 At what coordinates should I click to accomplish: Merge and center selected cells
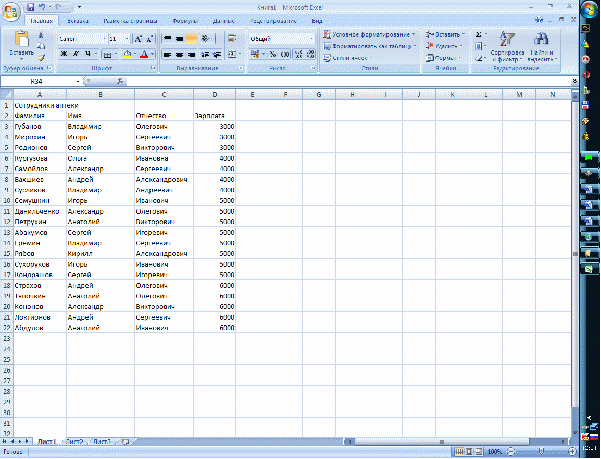[x=232, y=54]
